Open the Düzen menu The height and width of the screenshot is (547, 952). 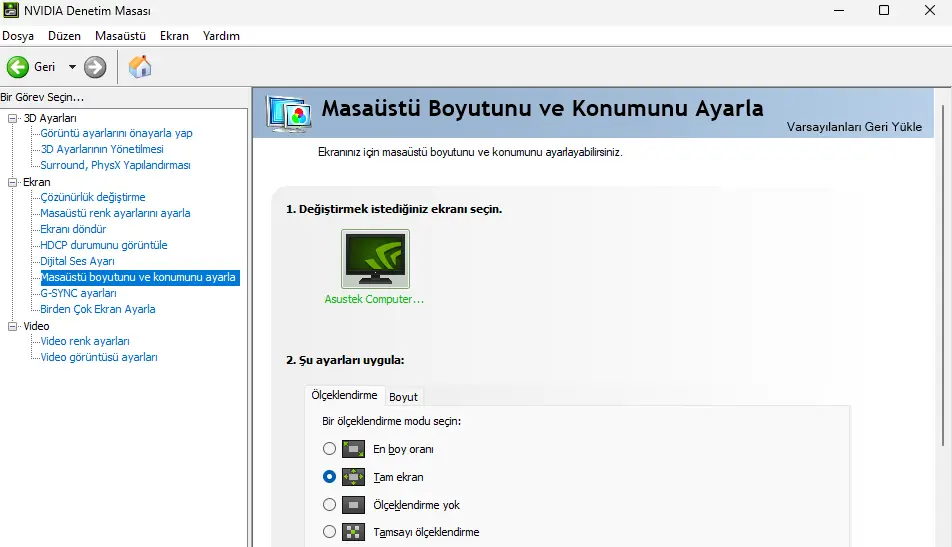64,36
